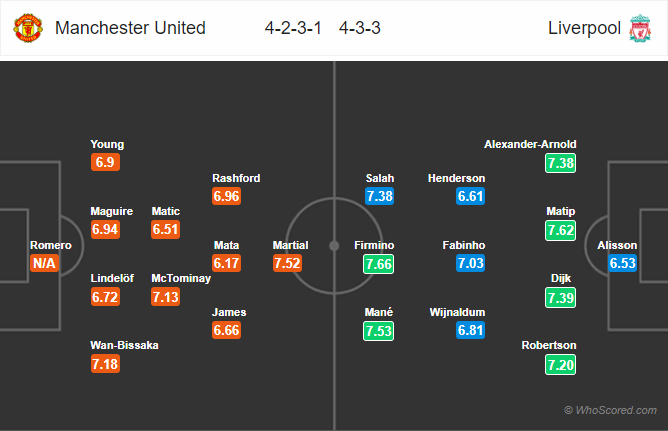This screenshot has height=431, width=668.
Task: Select the 4-3-3 formation text
Action: 360,28
